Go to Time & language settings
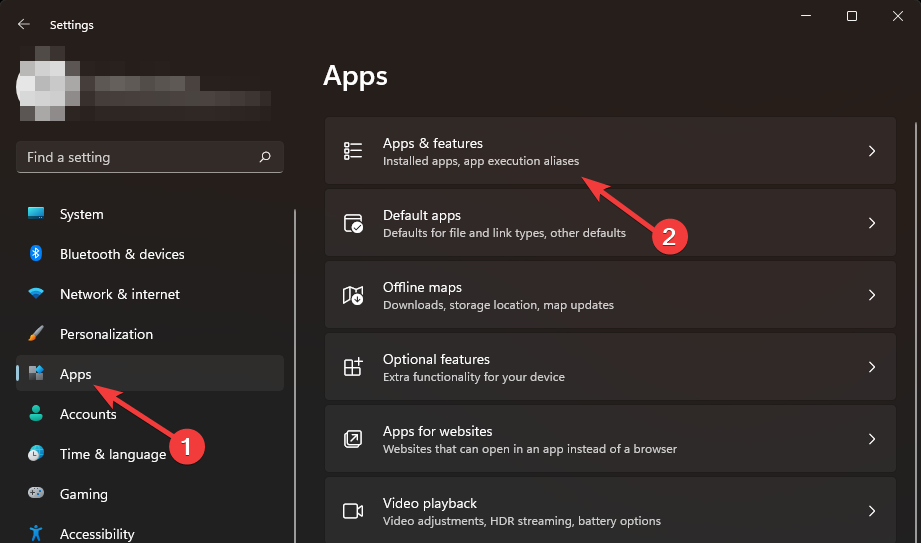This screenshot has width=921, height=543. (112, 454)
